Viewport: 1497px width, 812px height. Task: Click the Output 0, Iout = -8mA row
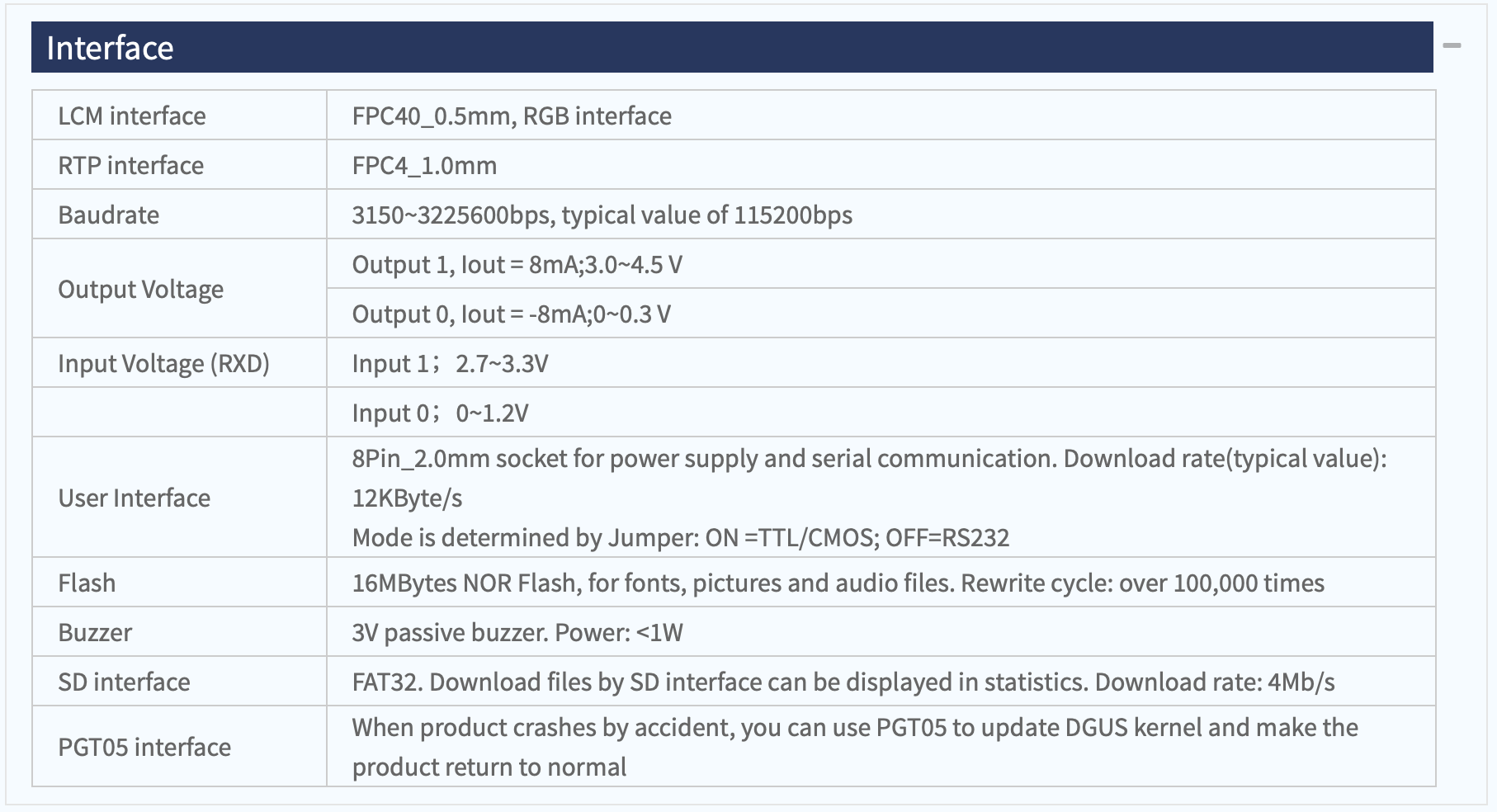pyautogui.click(x=881, y=314)
